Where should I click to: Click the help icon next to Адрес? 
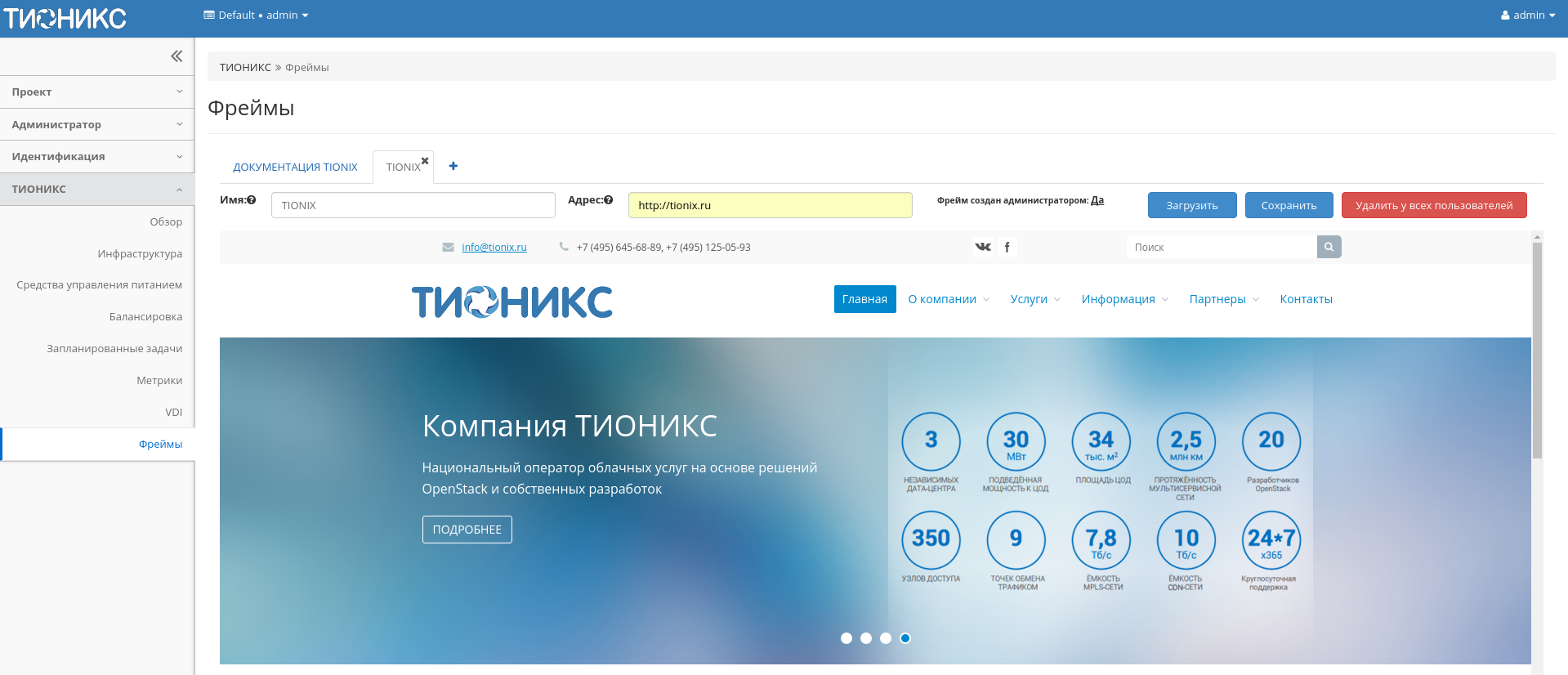coord(609,200)
